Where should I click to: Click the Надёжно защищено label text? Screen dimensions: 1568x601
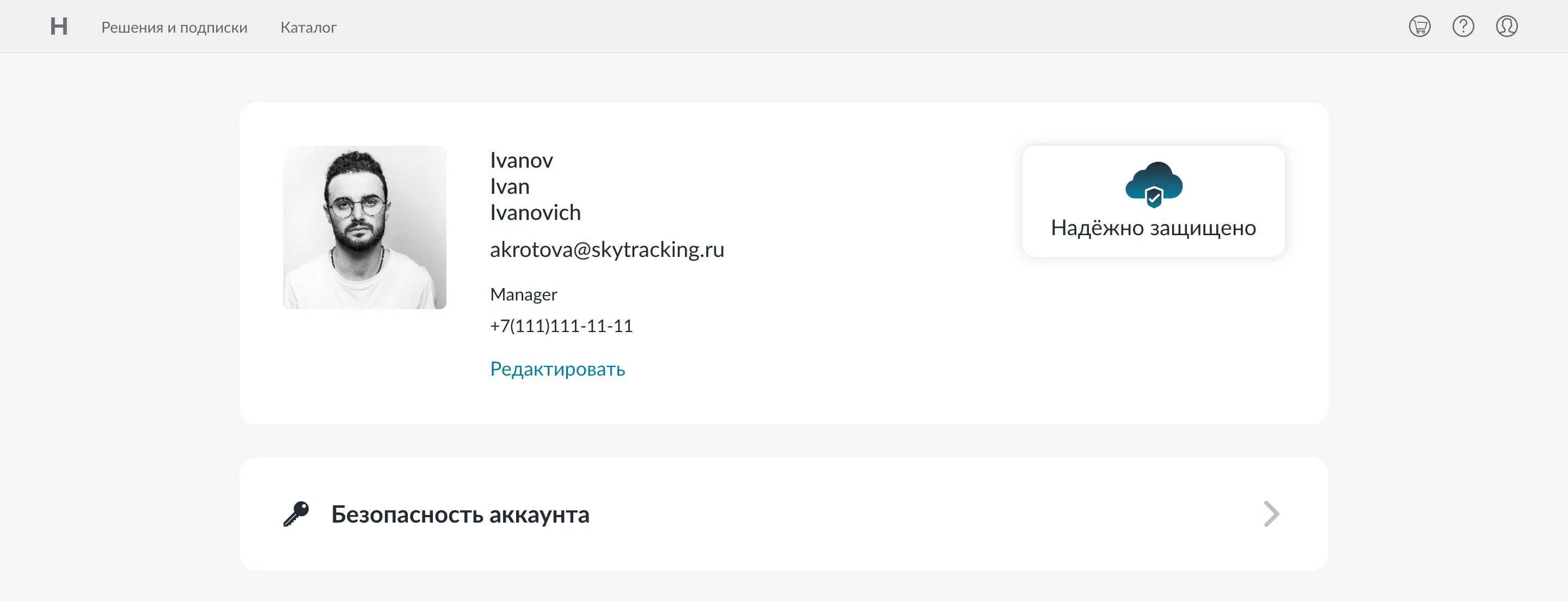click(1153, 228)
